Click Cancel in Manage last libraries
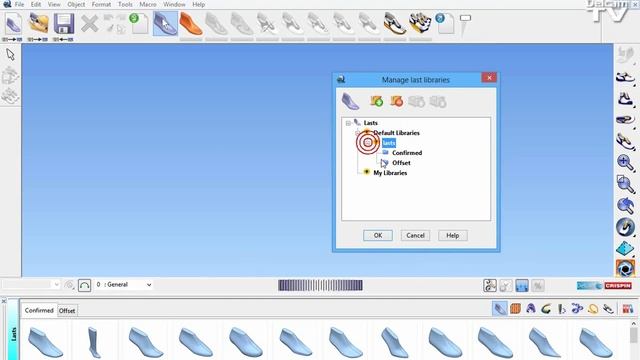 click(x=415, y=236)
